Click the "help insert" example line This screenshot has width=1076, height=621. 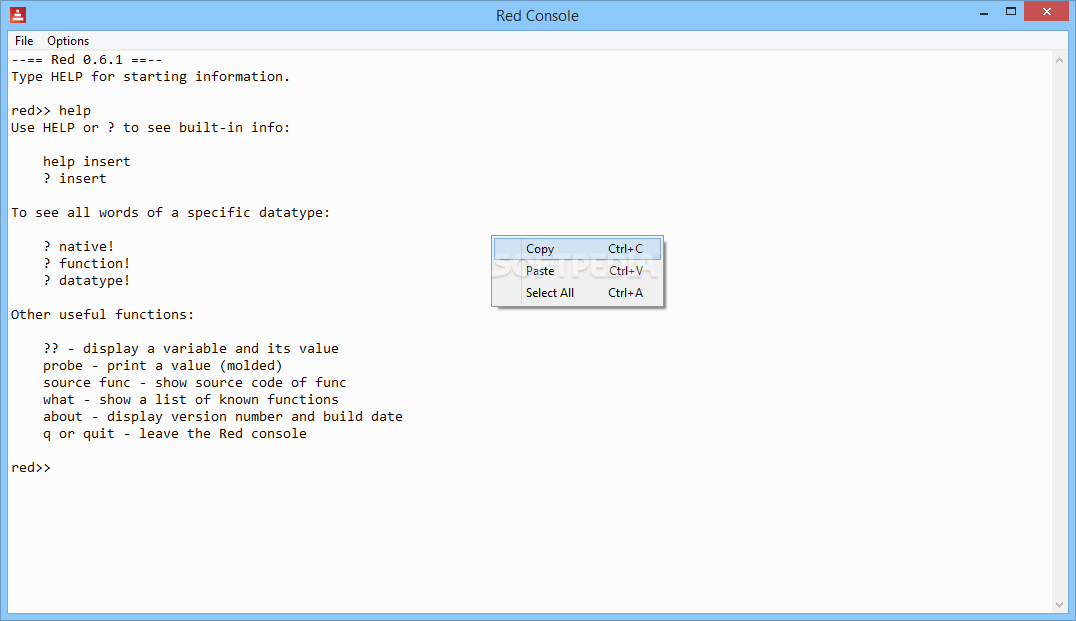(x=86, y=161)
